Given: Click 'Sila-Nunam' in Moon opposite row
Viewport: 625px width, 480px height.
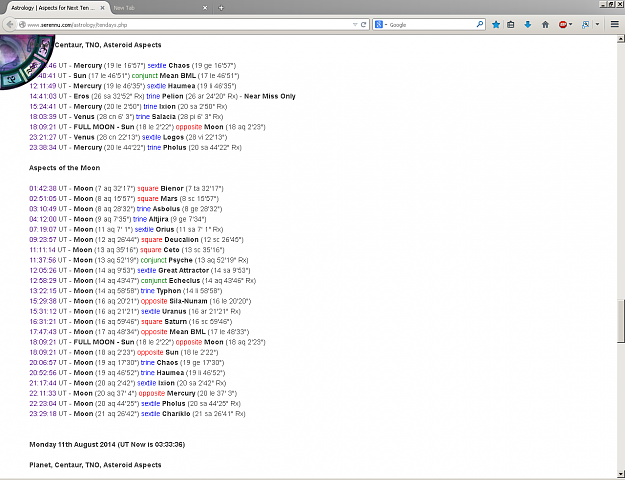Looking at the screenshot, I should (x=189, y=301).
